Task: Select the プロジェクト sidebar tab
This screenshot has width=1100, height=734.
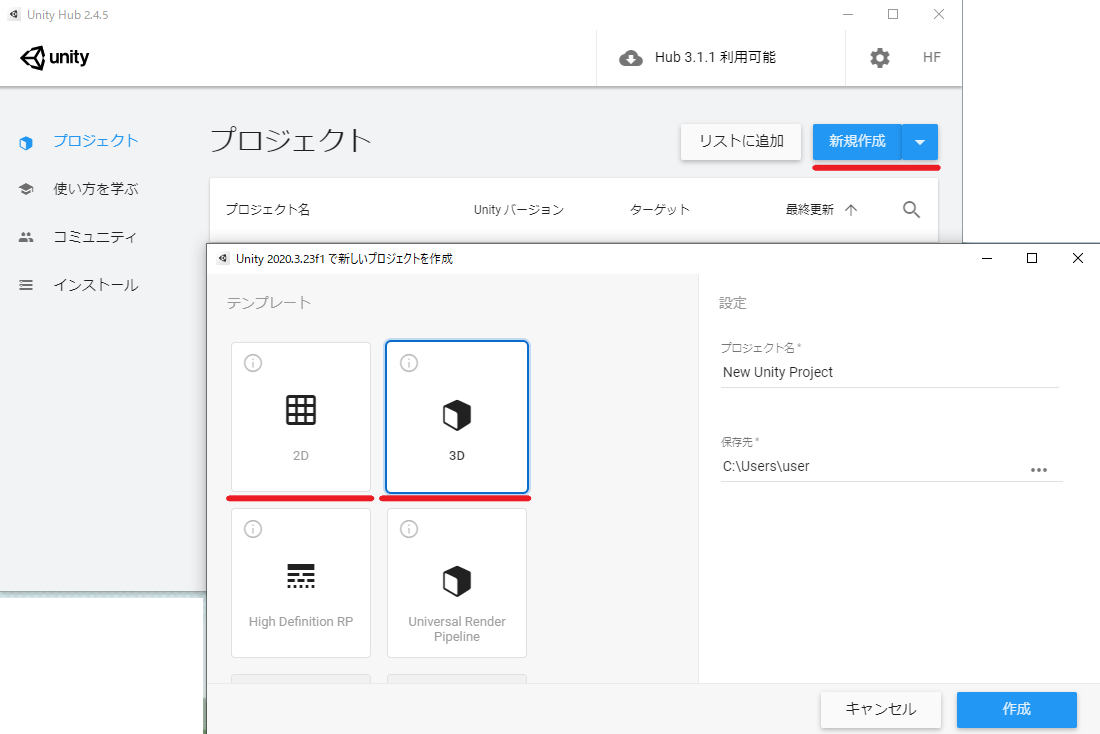Action: [x=95, y=141]
